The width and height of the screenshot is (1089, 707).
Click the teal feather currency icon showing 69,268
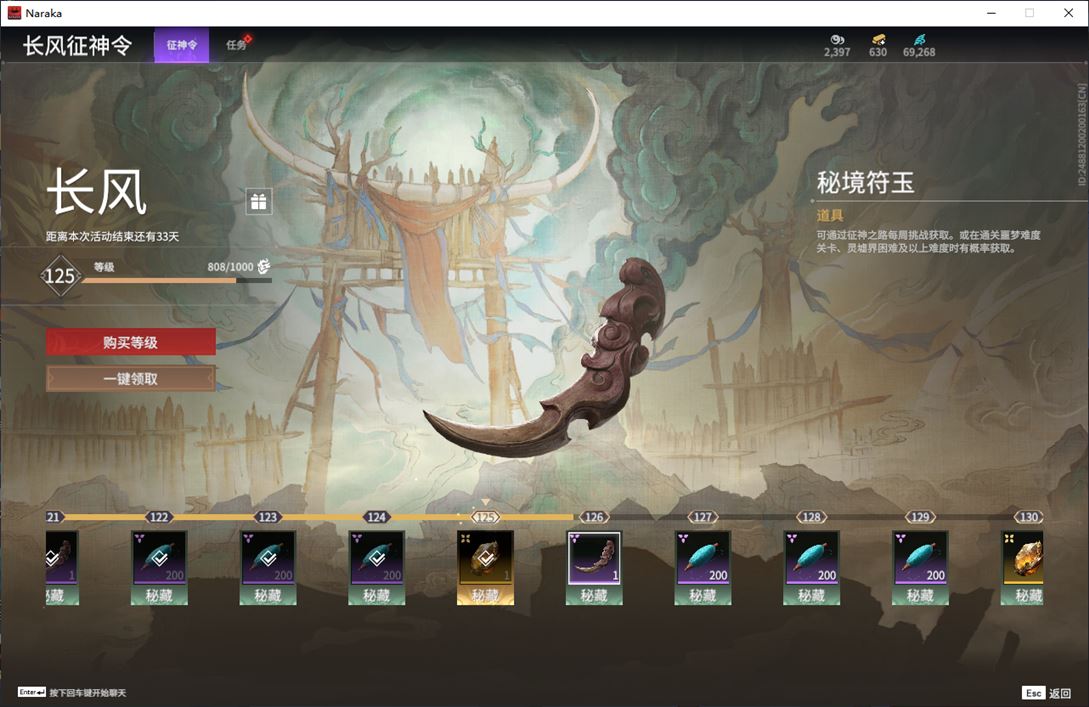tap(919, 40)
